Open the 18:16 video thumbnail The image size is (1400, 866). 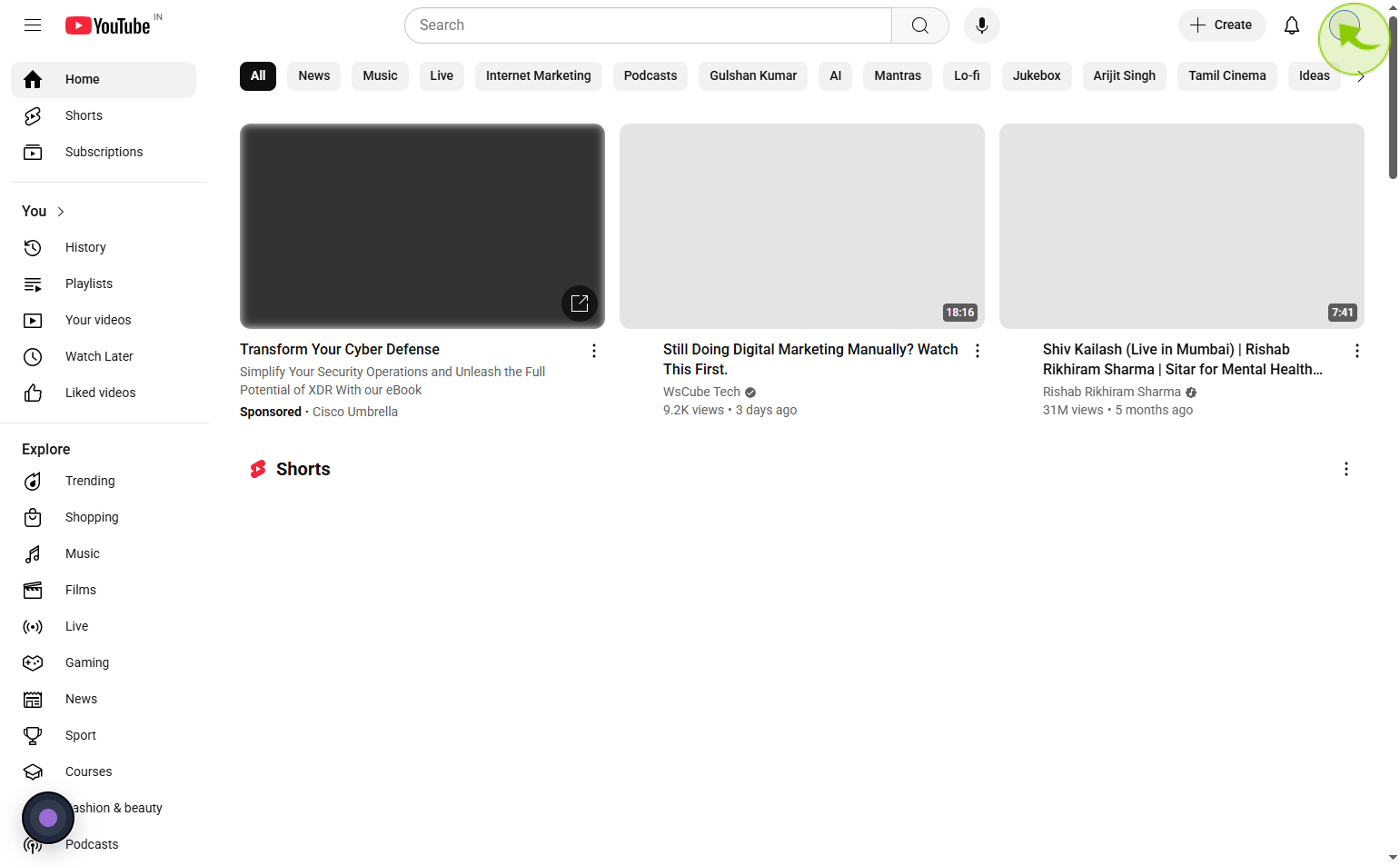point(802,226)
